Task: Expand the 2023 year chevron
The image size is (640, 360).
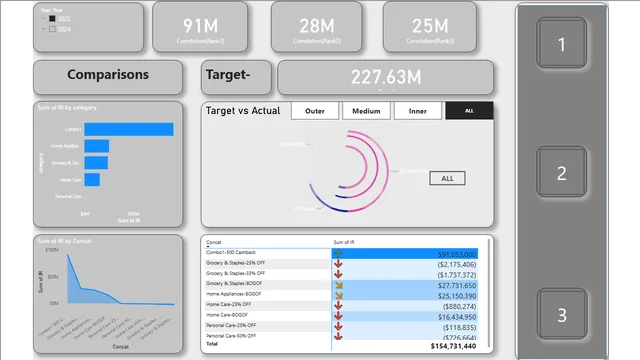Action: coord(43,18)
